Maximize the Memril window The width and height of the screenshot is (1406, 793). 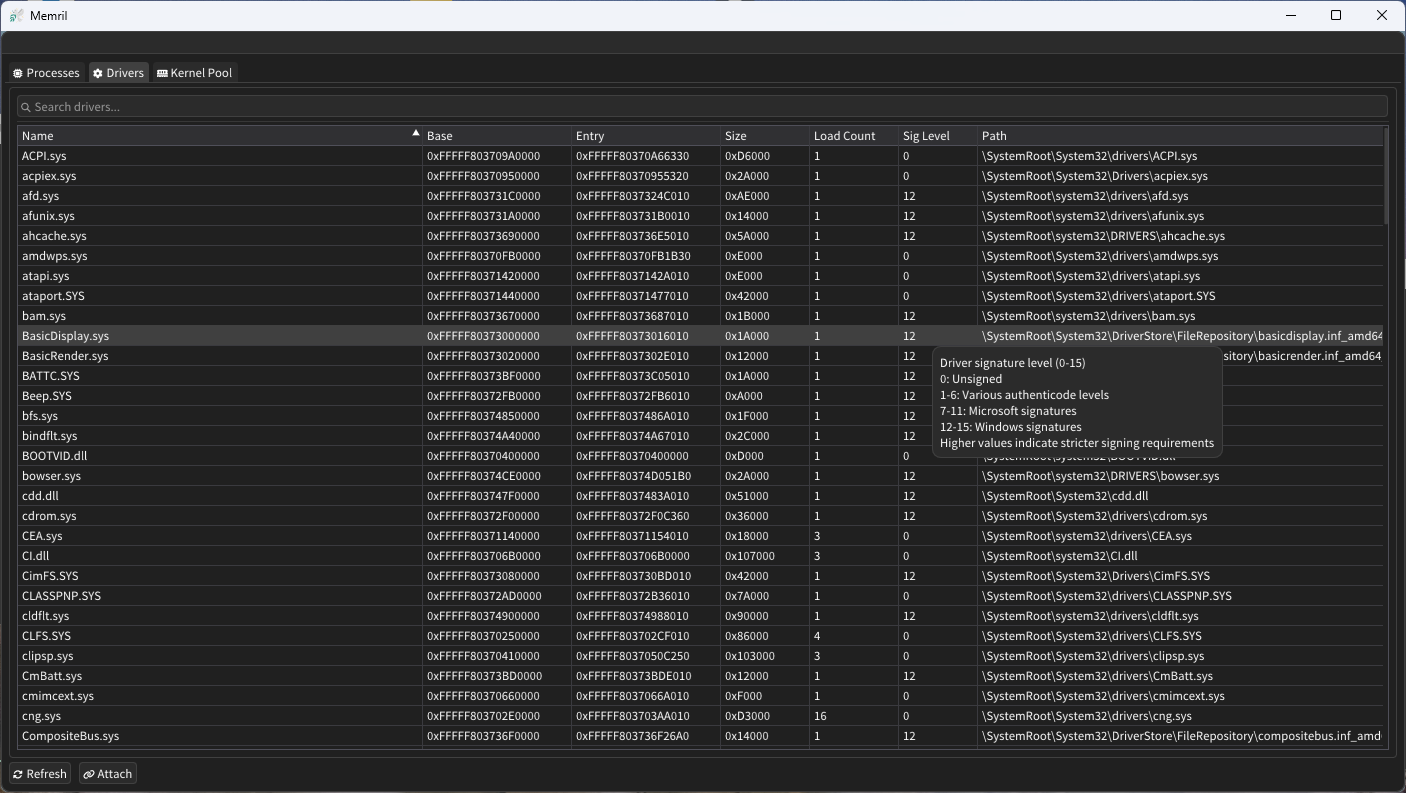point(1336,15)
